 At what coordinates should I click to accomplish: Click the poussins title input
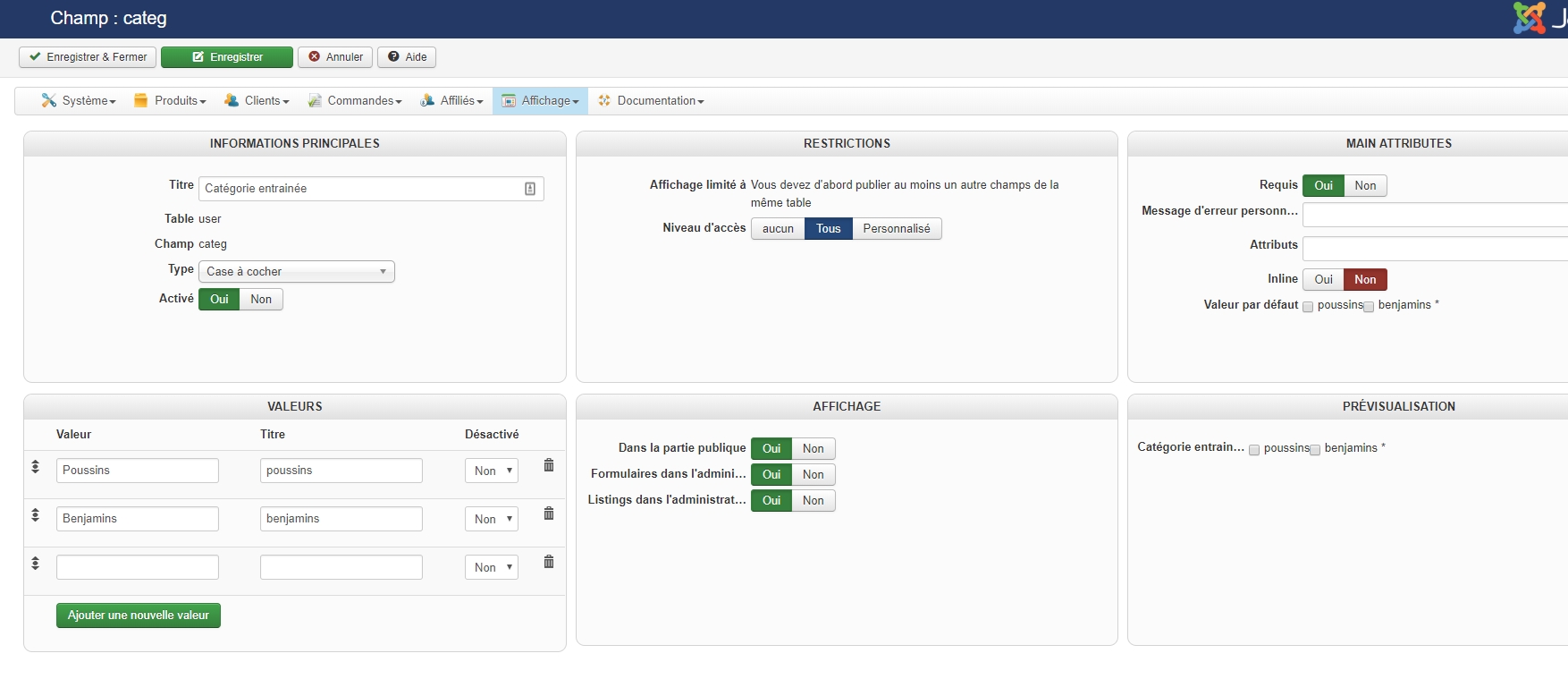tap(341, 471)
